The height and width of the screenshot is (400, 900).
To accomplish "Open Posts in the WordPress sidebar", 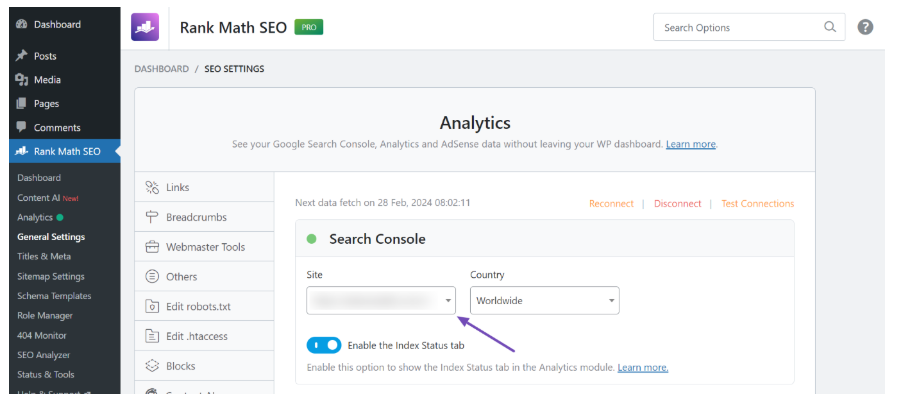I will (45, 56).
